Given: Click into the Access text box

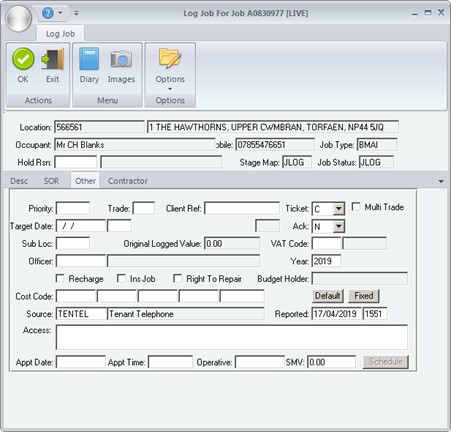Looking at the screenshot, I should [x=232, y=337].
